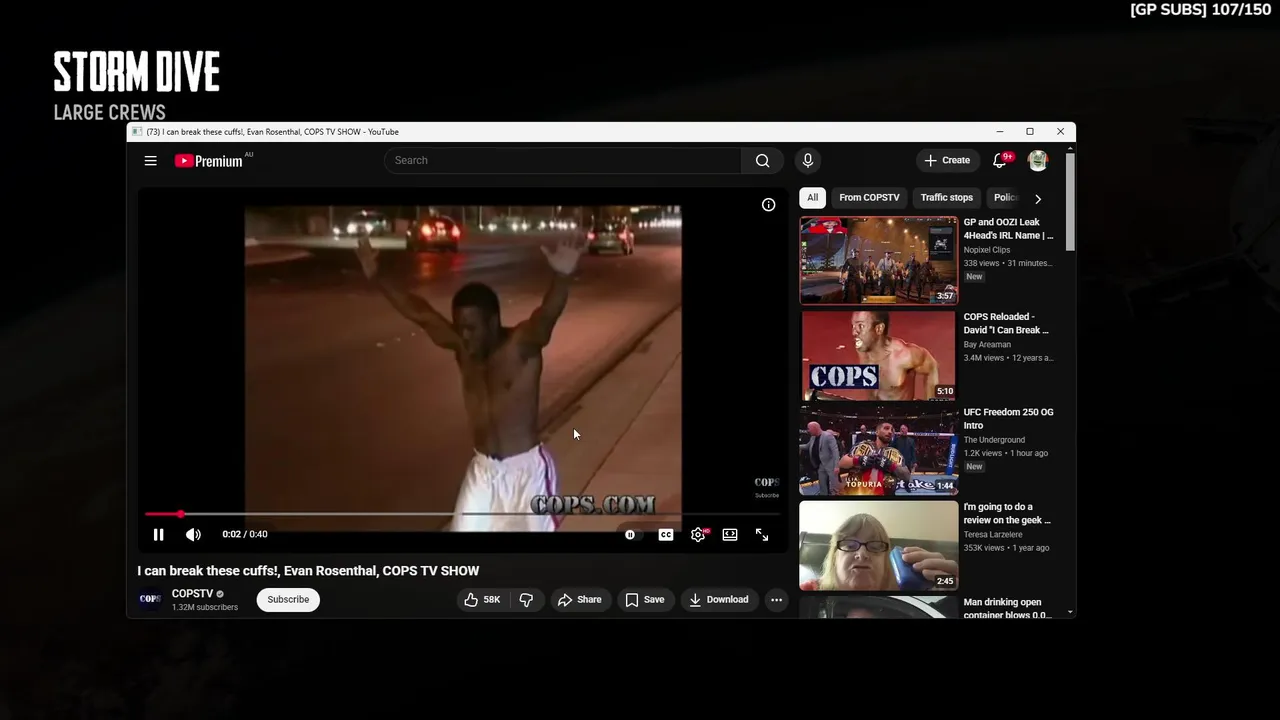Show next filter chips arrow

point(1037,198)
